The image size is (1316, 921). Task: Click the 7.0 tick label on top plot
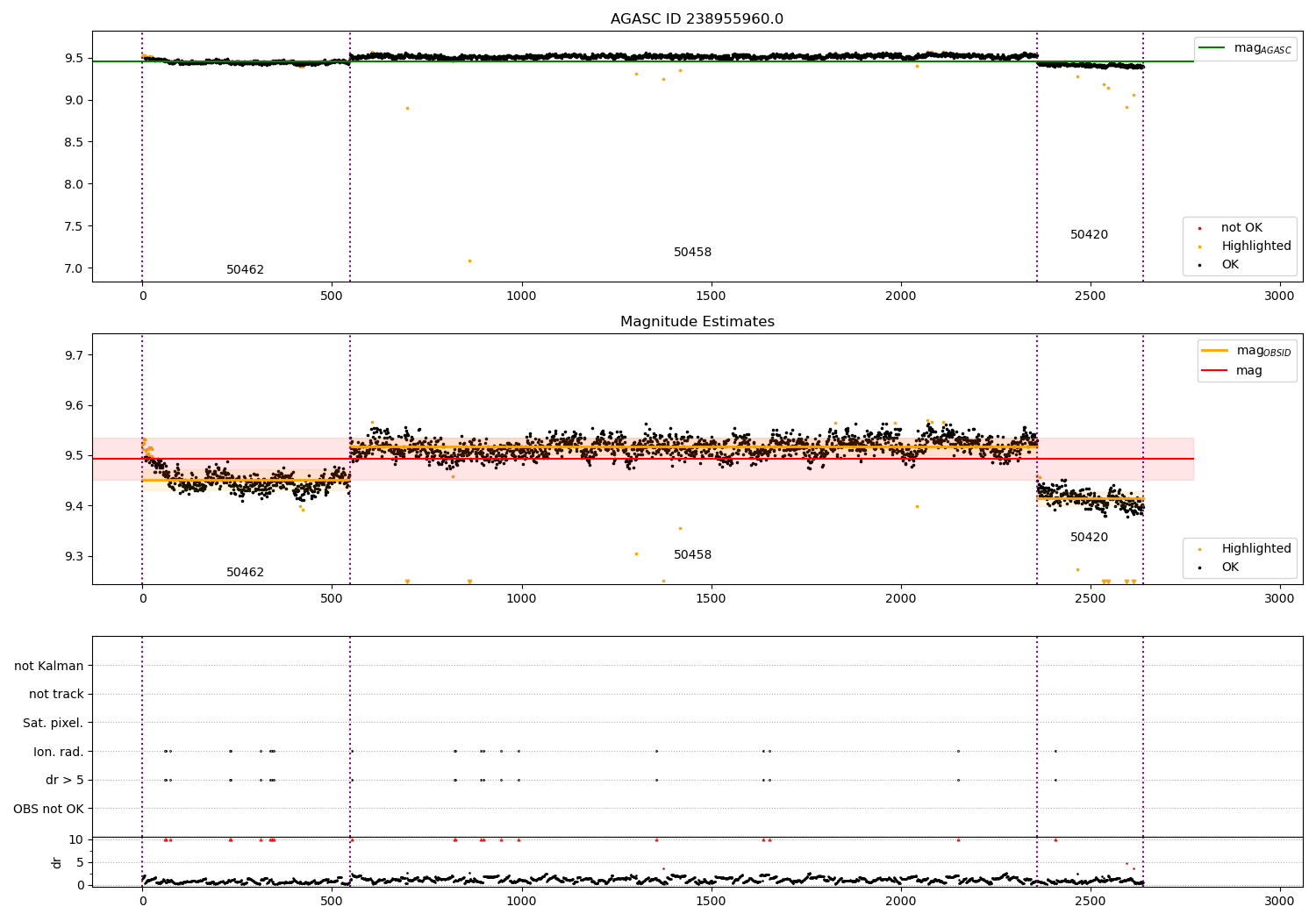pyautogui.click(x=74, y=268)
